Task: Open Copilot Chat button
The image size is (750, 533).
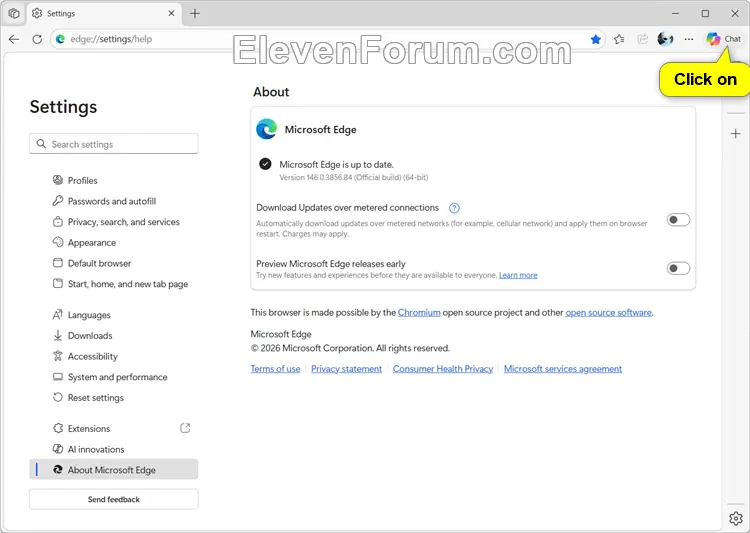Action: (x=724, y=39)
